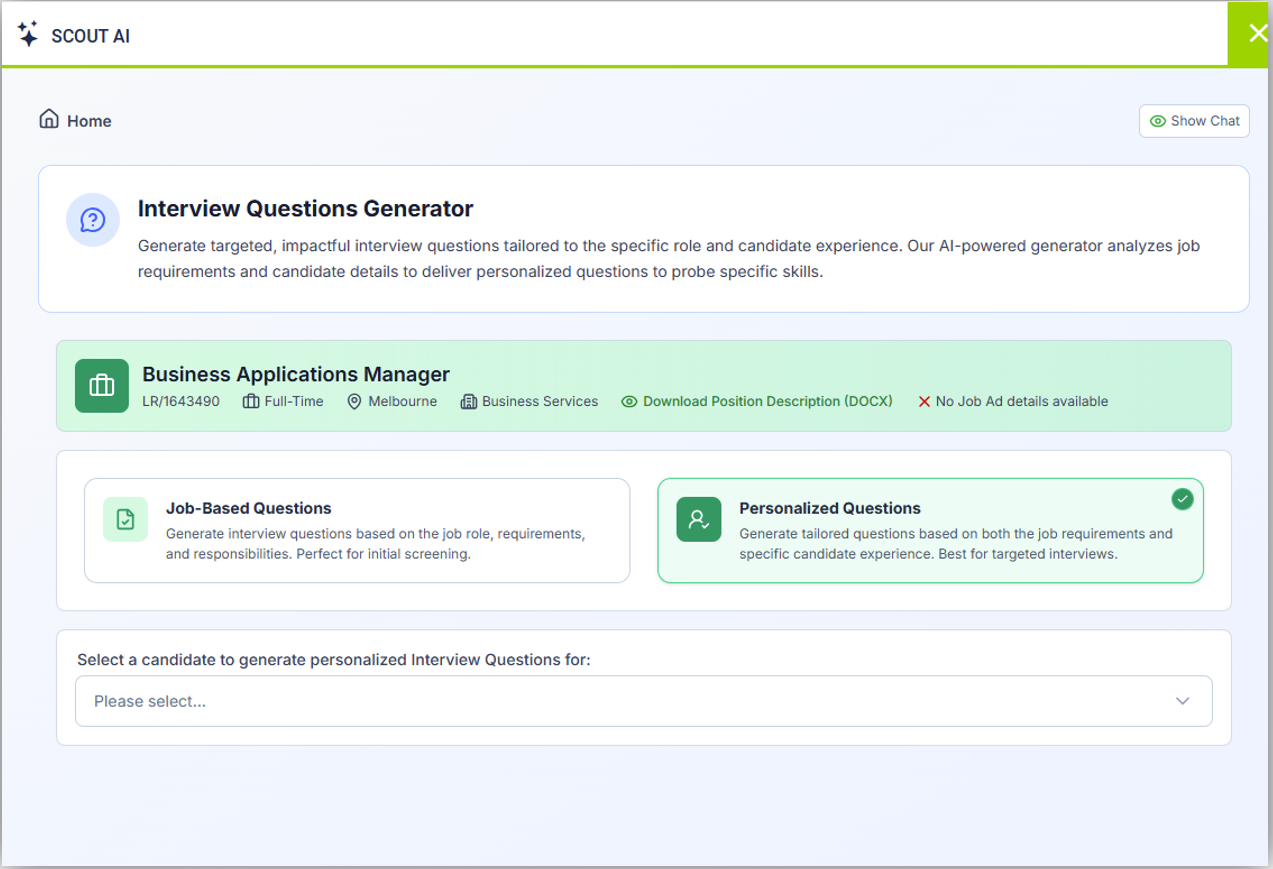Click the LR/1643490 job reference
This screenshot has height=869, width=1273.
[x=181, y=402]
